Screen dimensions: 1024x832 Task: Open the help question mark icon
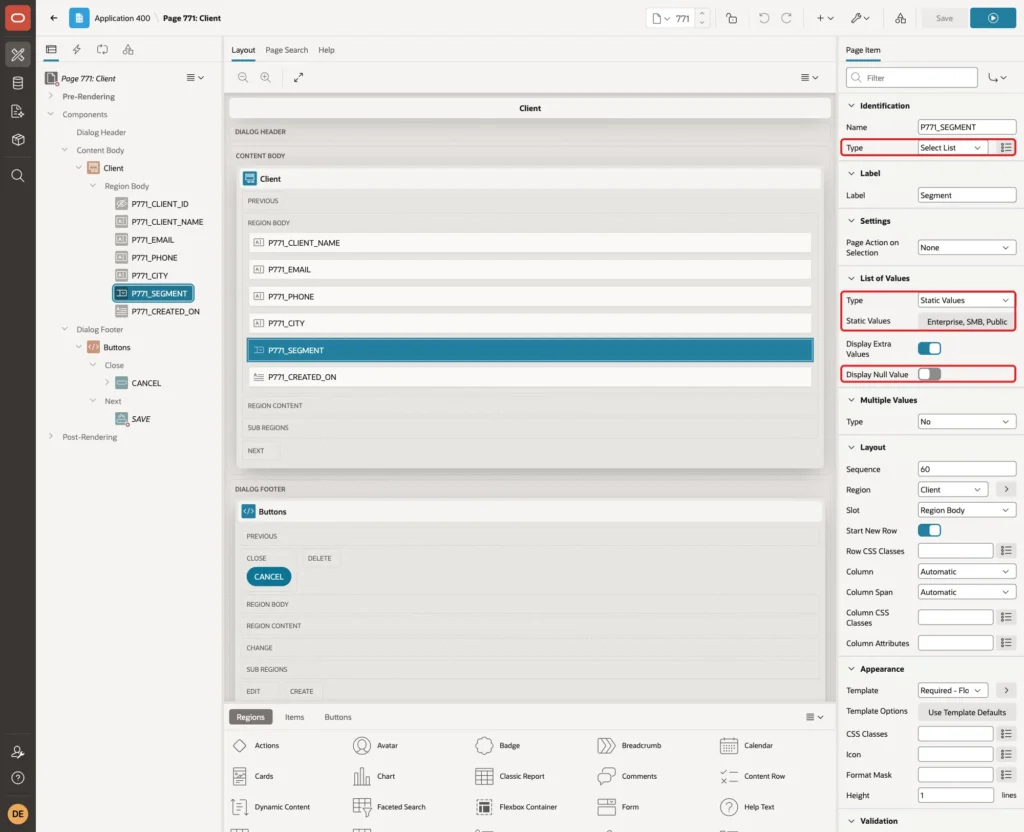pyautogui.click(x=18, y=778)
